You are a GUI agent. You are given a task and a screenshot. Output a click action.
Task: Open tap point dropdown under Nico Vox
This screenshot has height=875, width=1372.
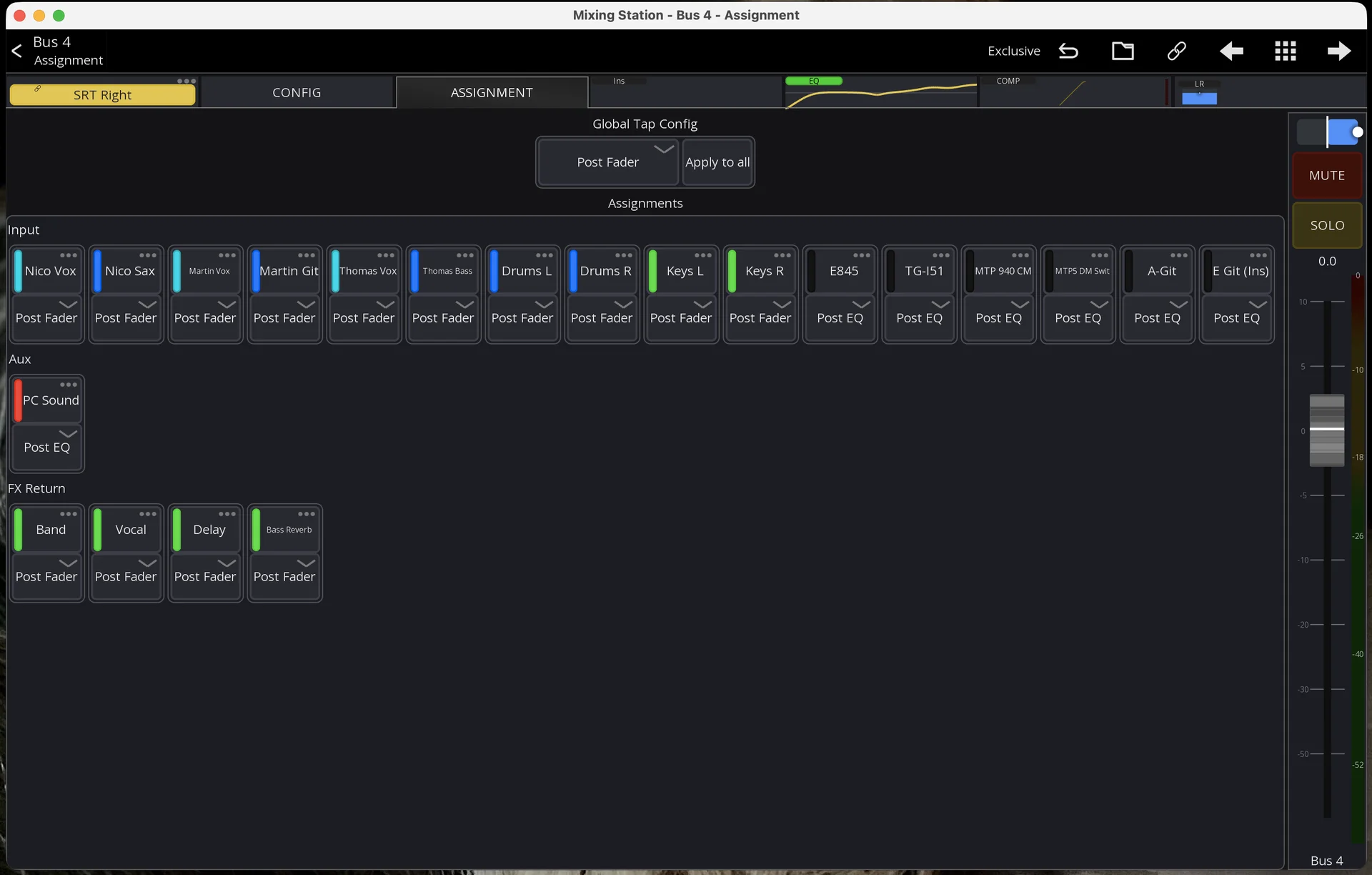[x=47, y=318]
